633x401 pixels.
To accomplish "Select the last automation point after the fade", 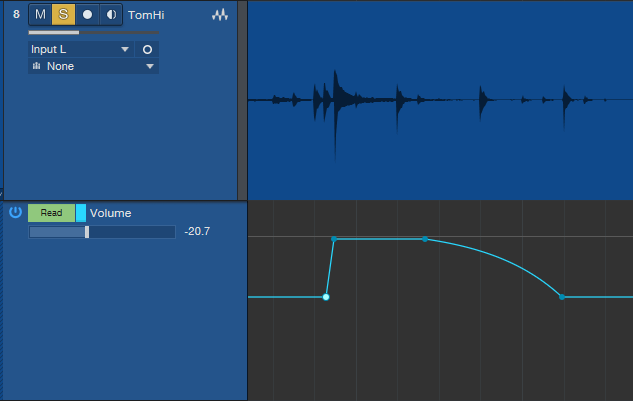I will pyautogui.click(x=561, y=297).
